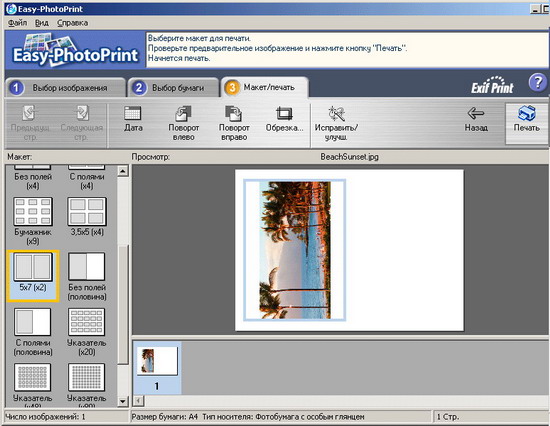550x426 pixels.
Task: Select the С полями (половина) layout
Action: [33, 332]
